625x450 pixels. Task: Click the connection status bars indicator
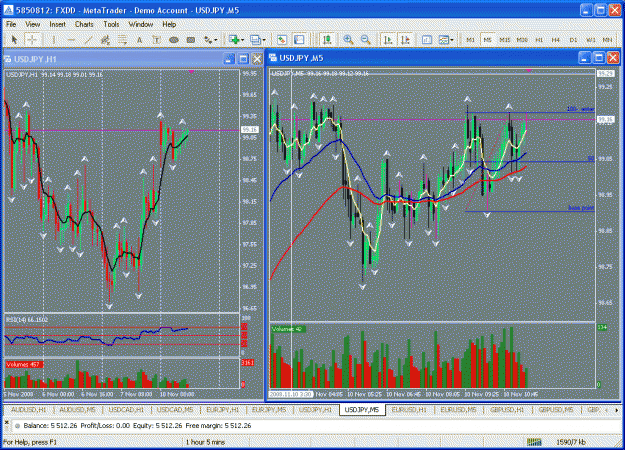click(535, 442)
